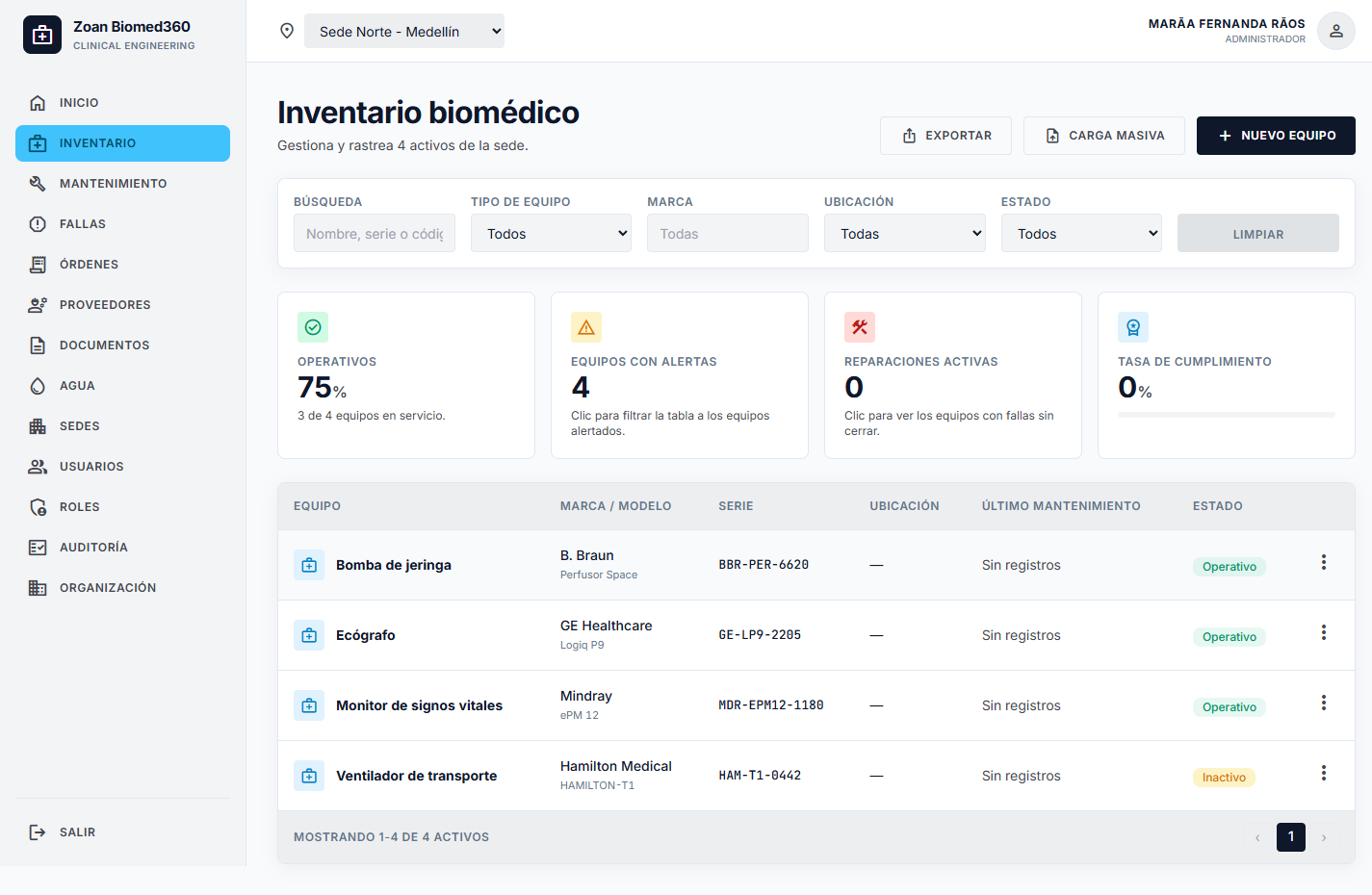
Task: Click the Auditoría checklist icon in sidebar
Action: (x=38, y=548)
